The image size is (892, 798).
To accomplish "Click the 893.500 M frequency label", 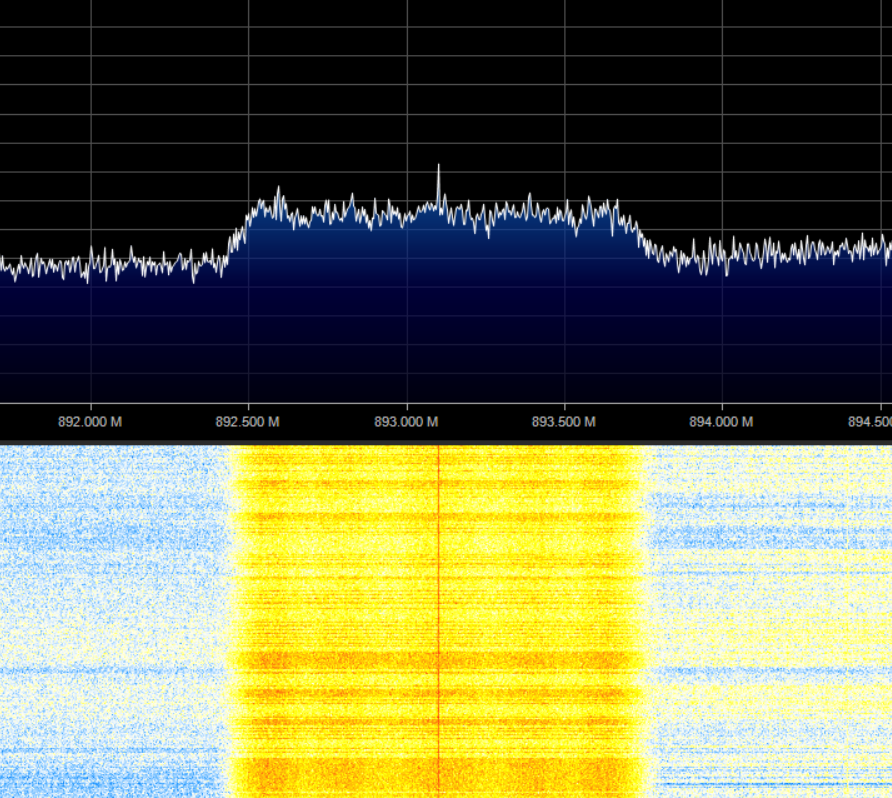I will click(x=563, y=422).
